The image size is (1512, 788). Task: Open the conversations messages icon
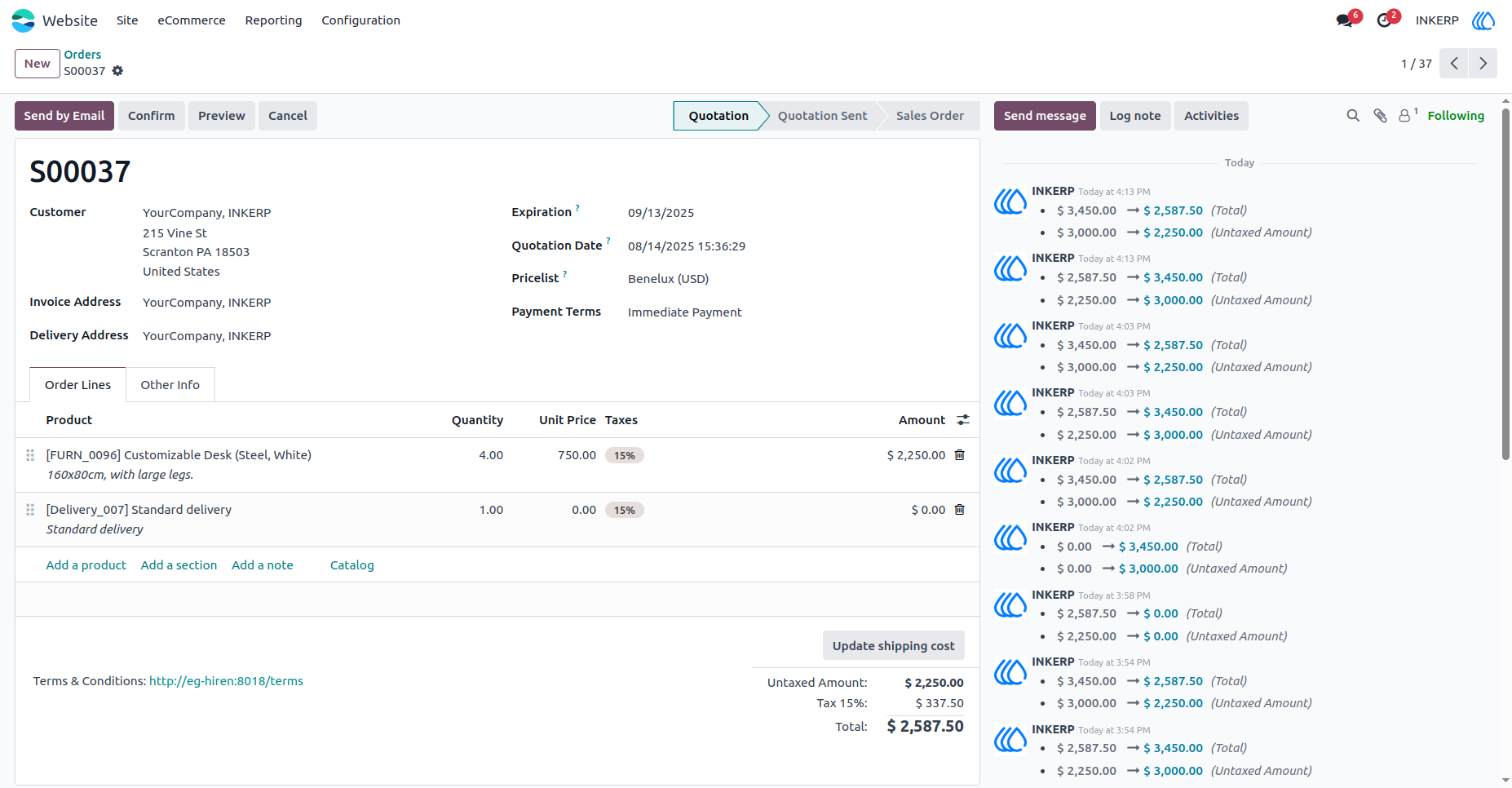click(x=1345, y=20)
